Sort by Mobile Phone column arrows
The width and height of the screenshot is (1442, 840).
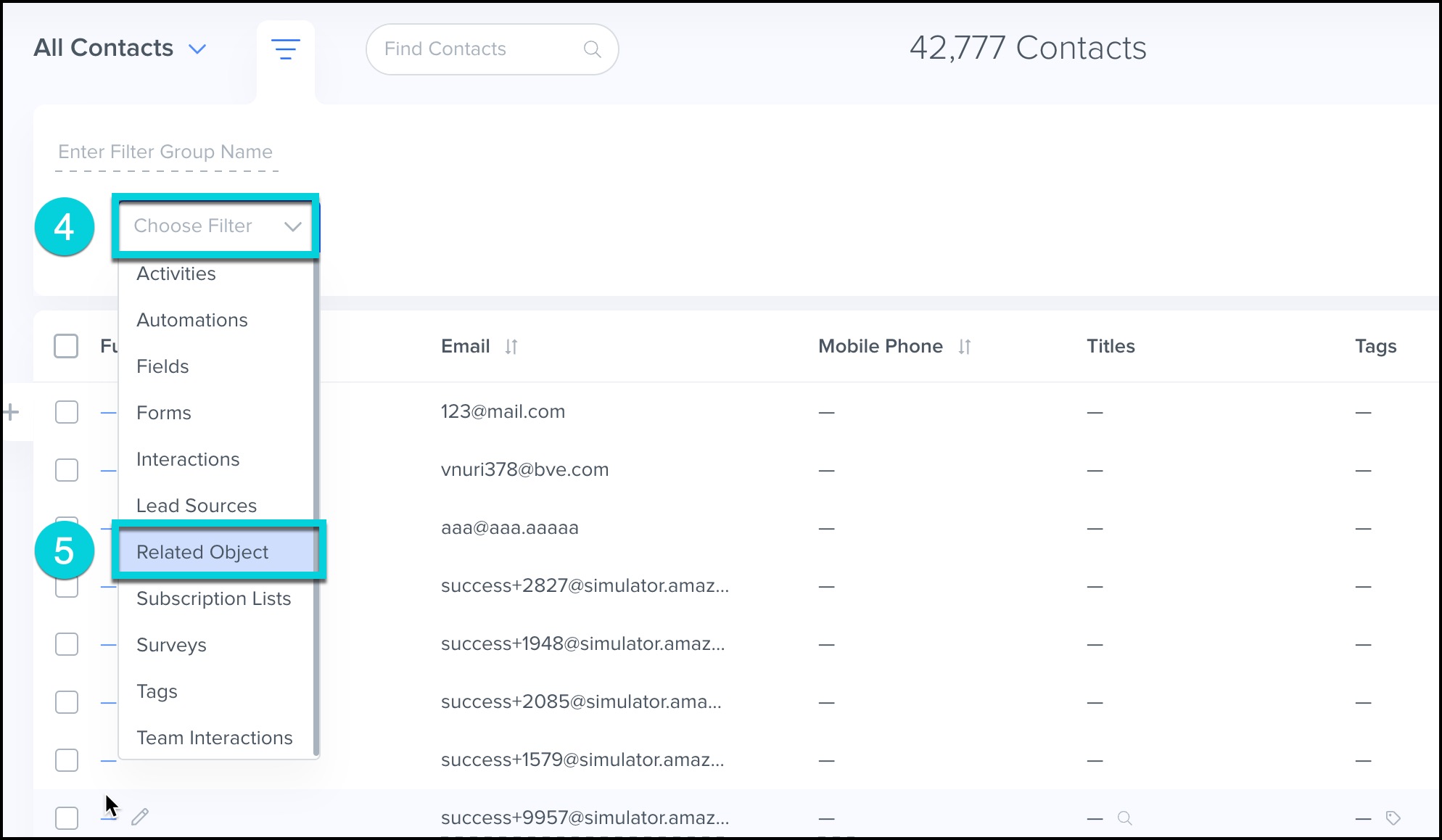964,347
